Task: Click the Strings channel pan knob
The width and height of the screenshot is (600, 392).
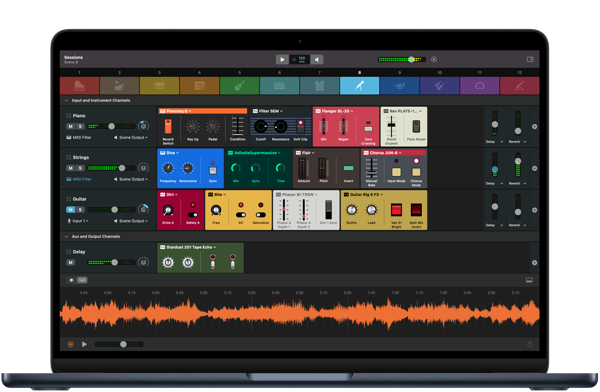Action: (x=143, y=167)
